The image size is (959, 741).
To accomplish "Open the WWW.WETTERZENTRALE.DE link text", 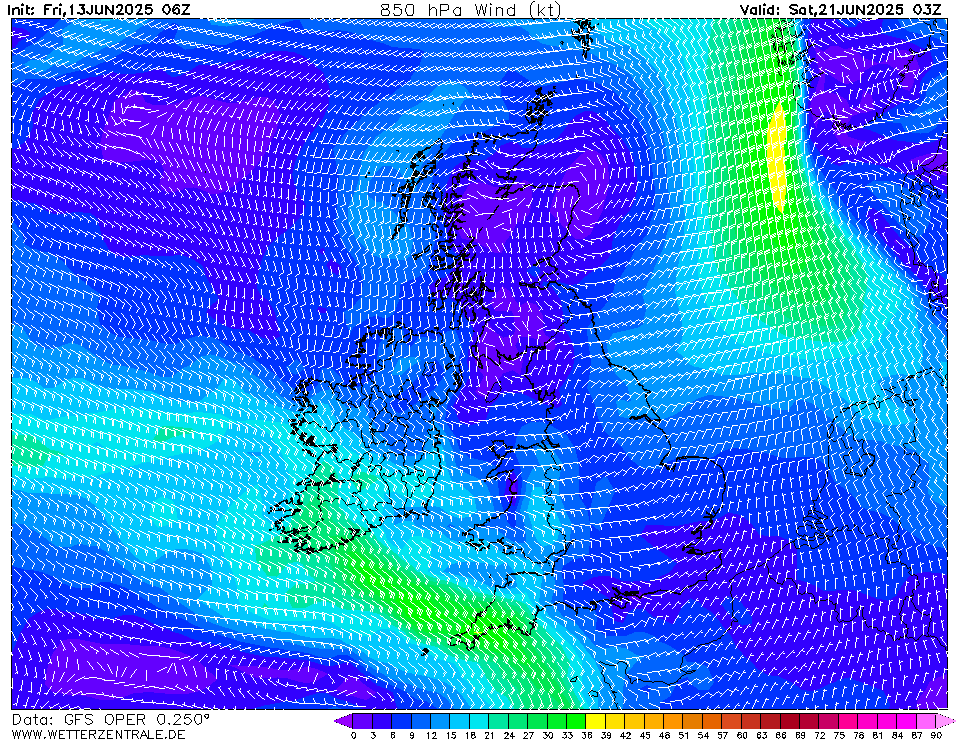I will [98, 734].
